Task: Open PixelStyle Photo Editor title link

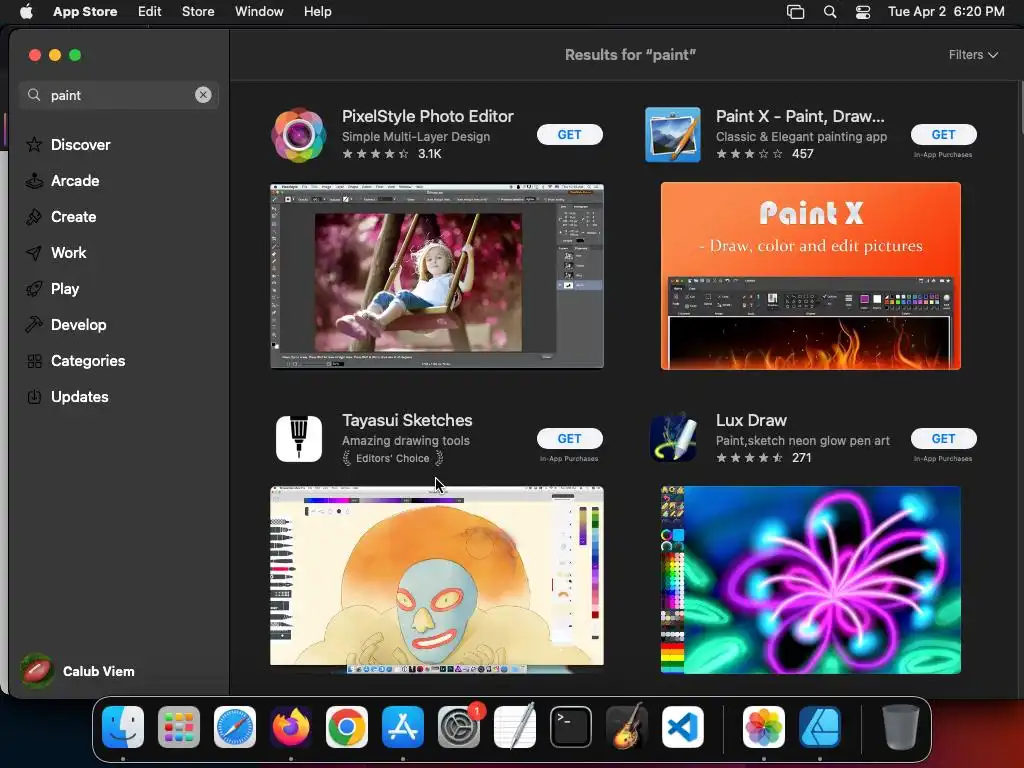Action: [427, 116]
